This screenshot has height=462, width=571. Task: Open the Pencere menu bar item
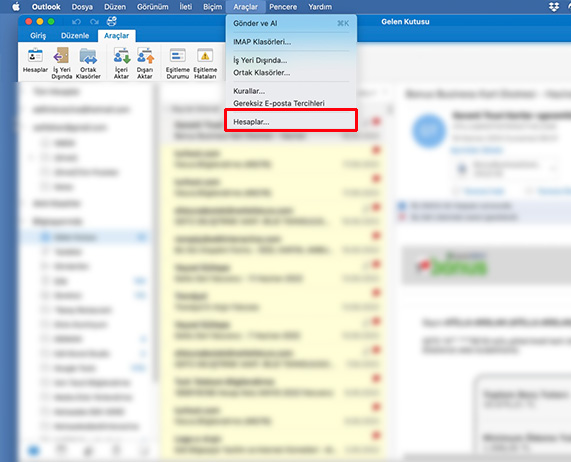tap(283, 7)
